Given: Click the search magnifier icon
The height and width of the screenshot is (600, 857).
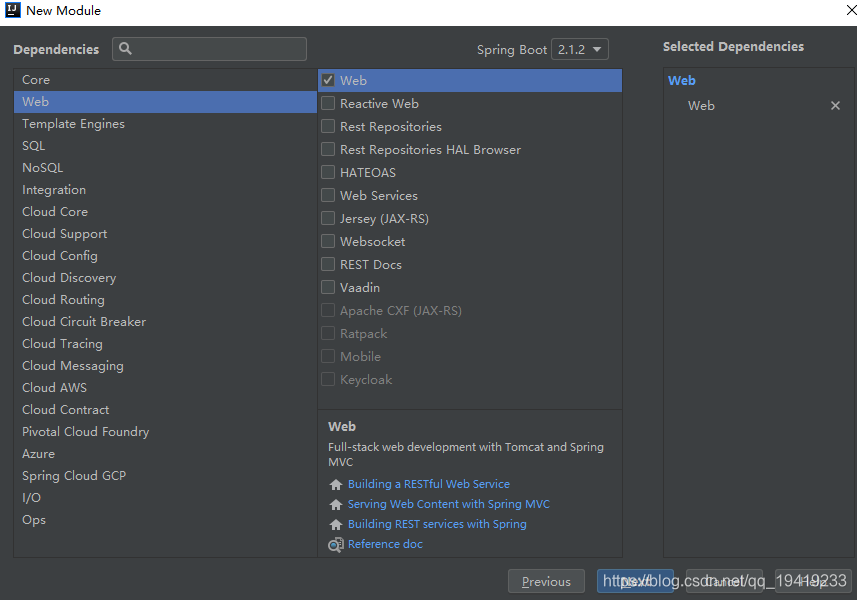Looking at the screenshot, I should pos(125,49).
